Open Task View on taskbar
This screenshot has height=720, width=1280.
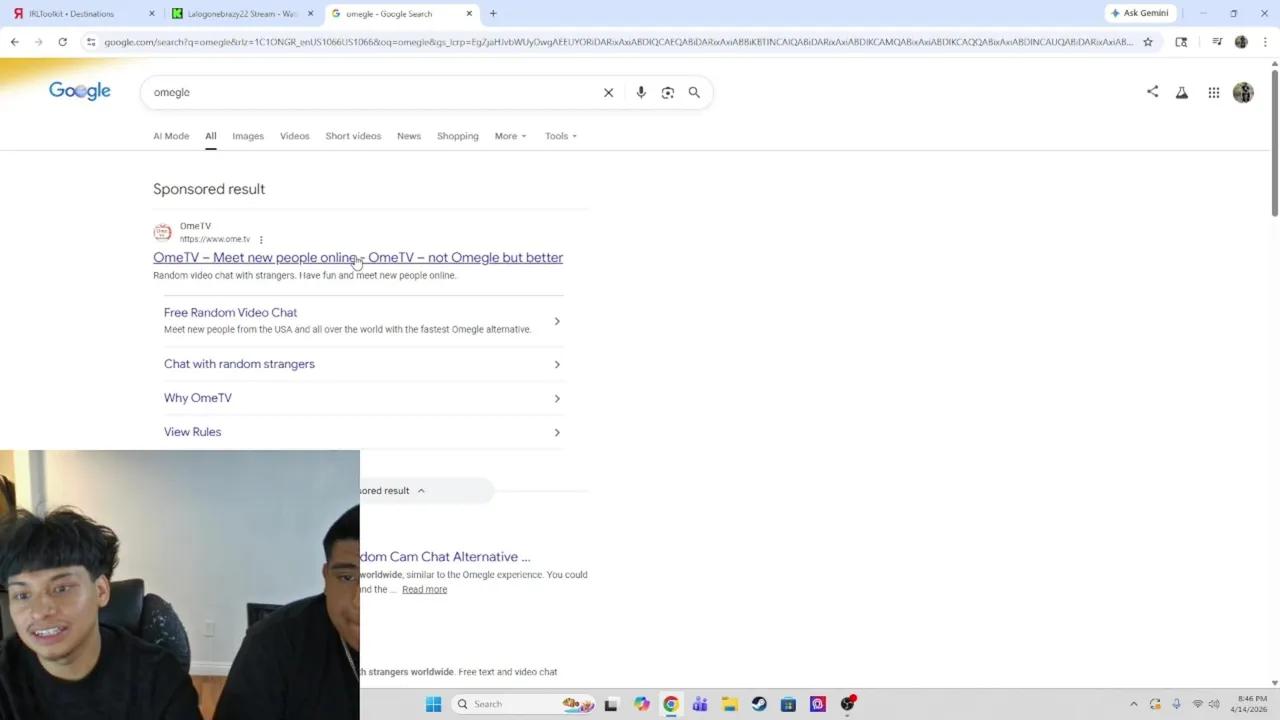coord(611,704)
